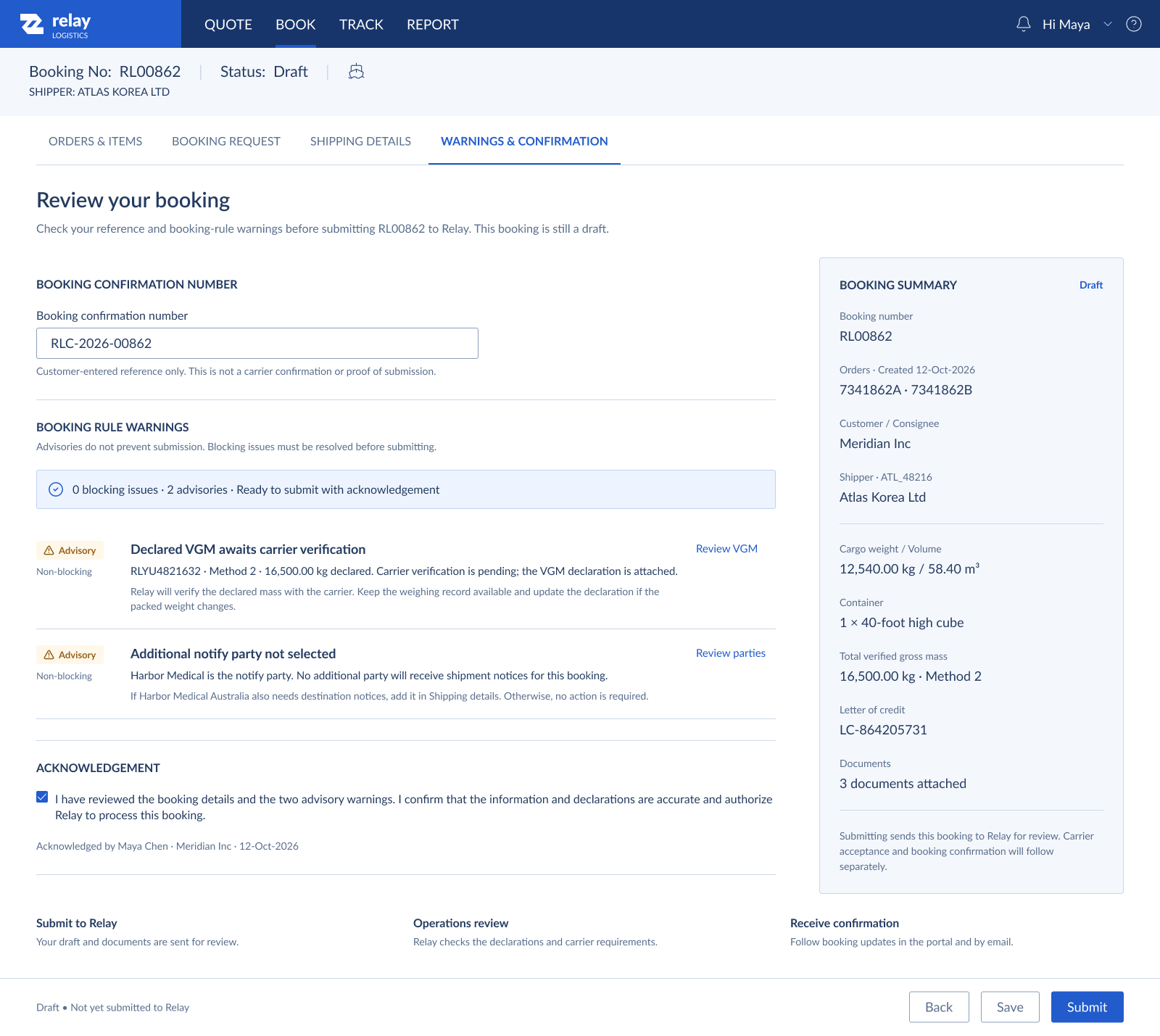Click the Advisory badge for Declared VGM
Image resolution: width=1160 pixels, height=1036 pixels.
click(x=70, y=550)
